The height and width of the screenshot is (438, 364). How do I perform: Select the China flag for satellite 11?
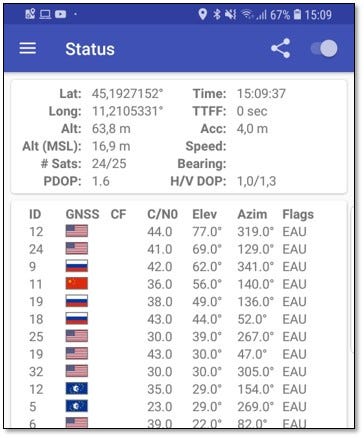pos(77,284)
